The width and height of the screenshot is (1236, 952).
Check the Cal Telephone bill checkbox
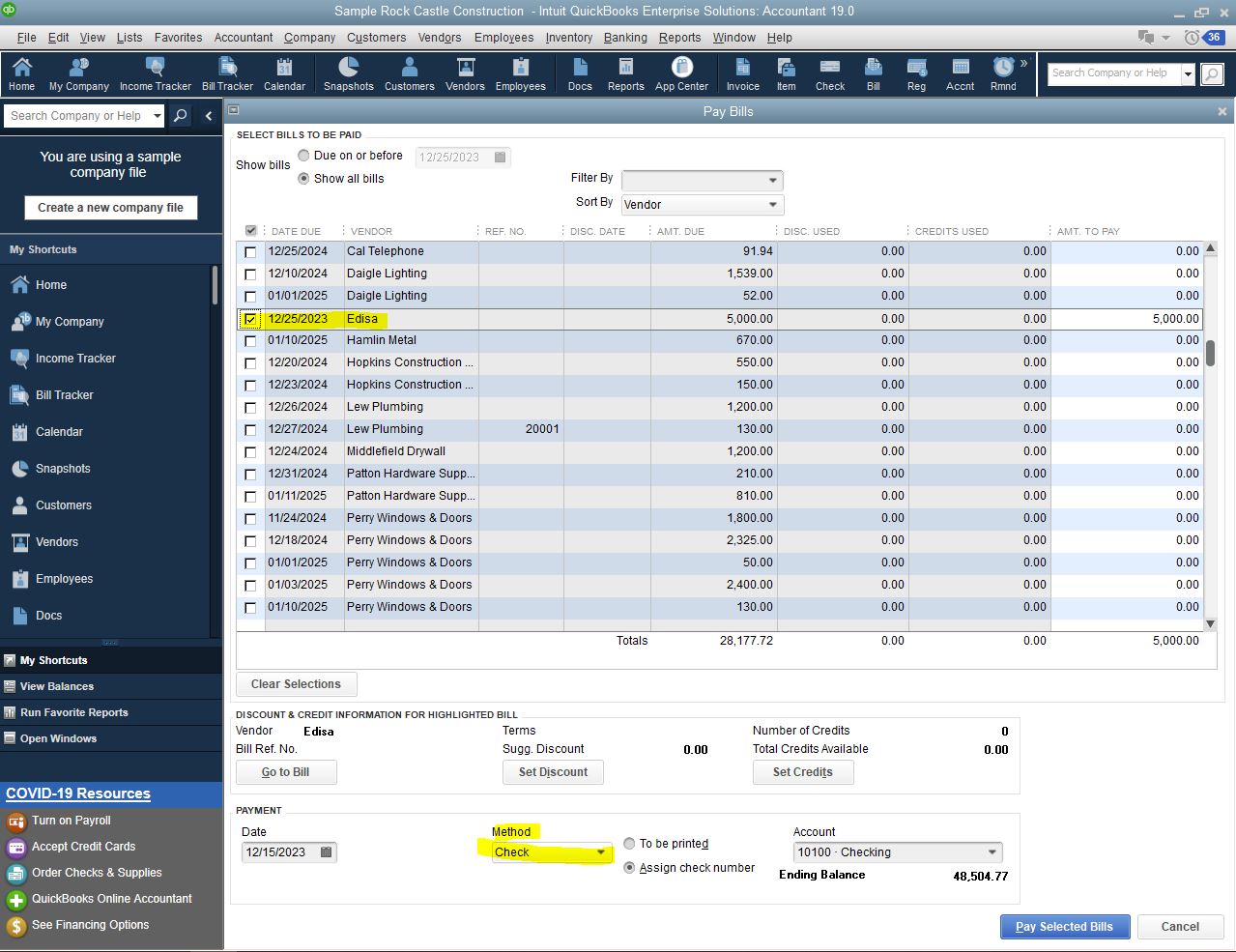pos(250,252)
